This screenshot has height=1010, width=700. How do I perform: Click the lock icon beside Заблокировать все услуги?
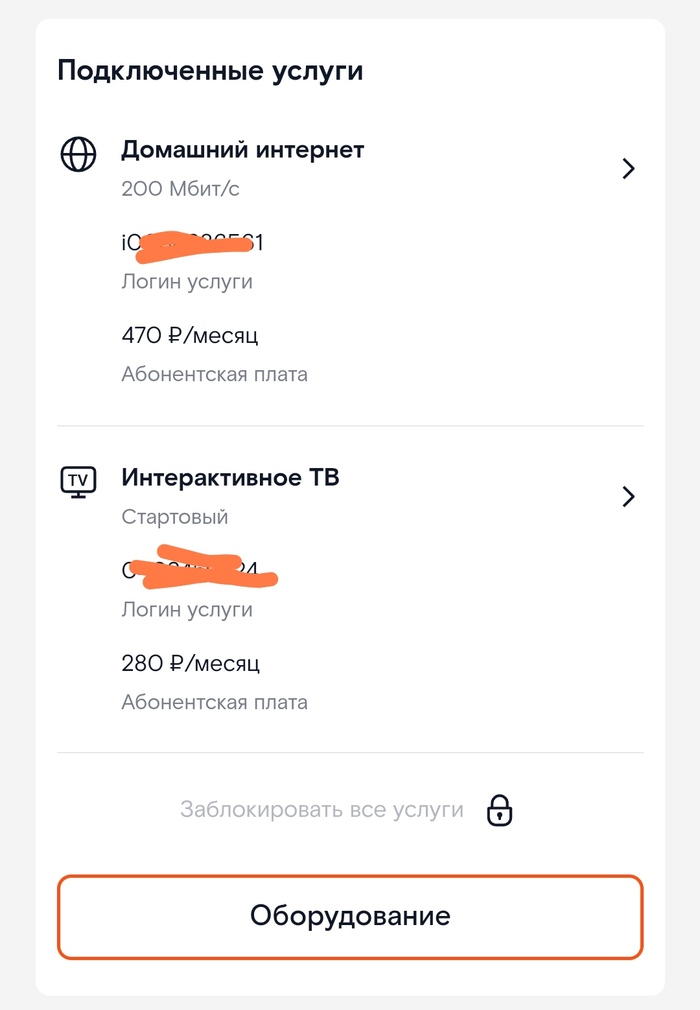click(499, 810)
